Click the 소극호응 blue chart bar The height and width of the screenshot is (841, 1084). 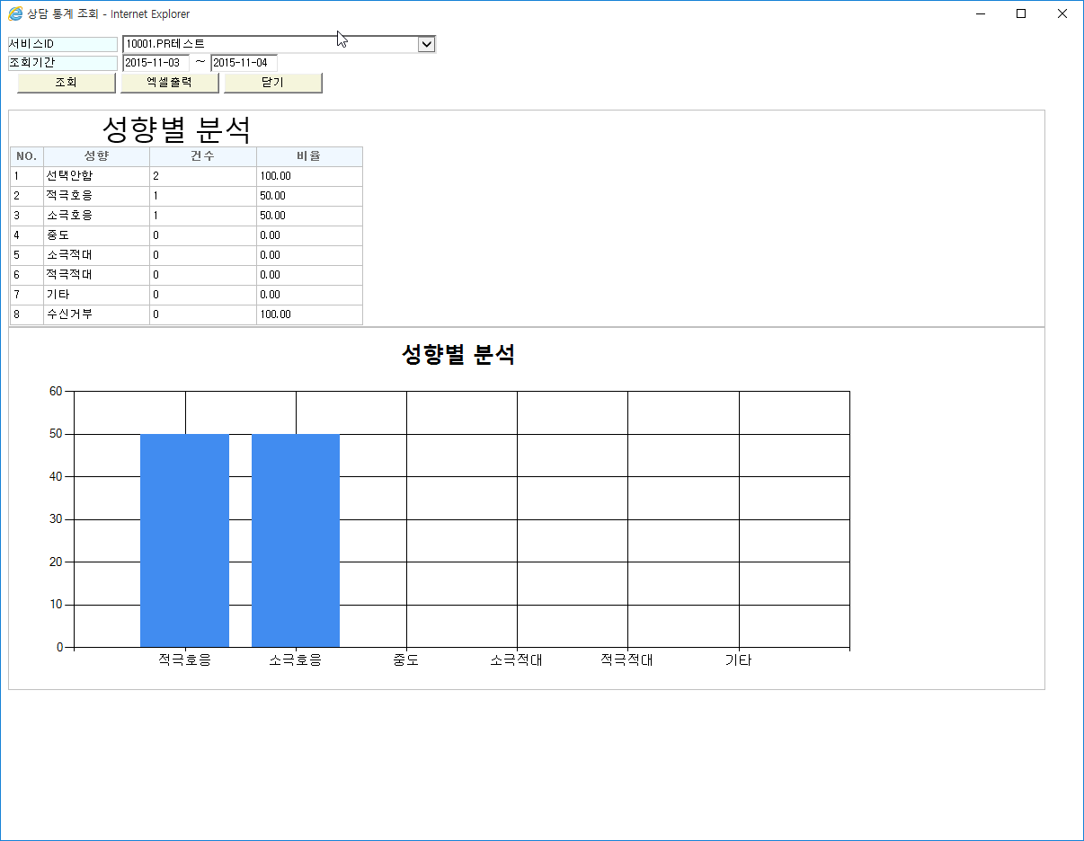tap(295, 540)
